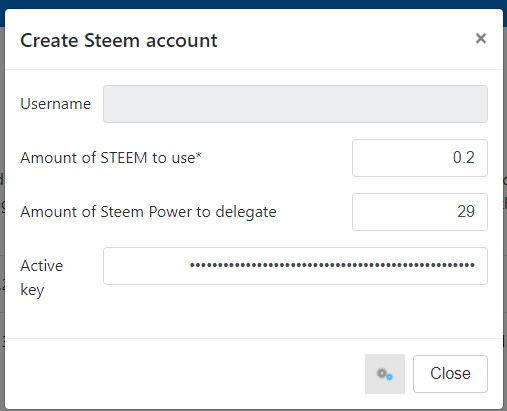
Task: Close the Create Steem account dialog with X
Action: [x=481, y=38]
